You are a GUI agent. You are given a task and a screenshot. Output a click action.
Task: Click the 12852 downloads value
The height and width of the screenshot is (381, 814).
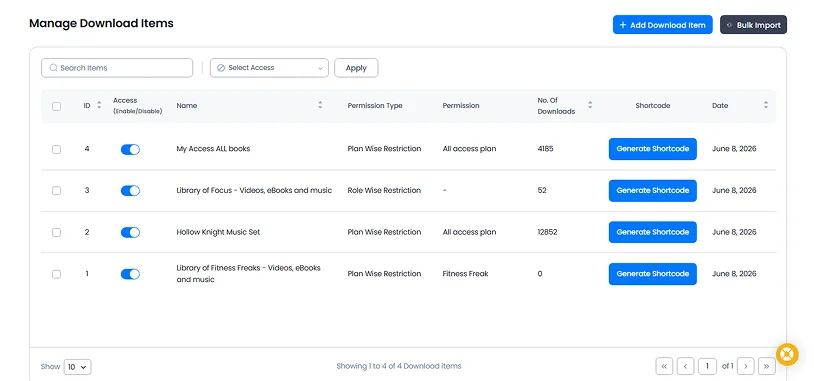tap(548, 232)
